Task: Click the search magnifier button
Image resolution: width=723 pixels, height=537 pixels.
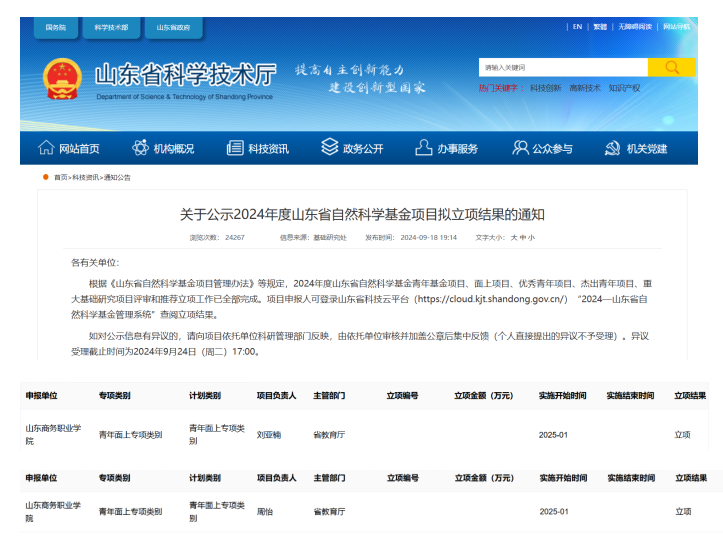Action: pos(671,67)
